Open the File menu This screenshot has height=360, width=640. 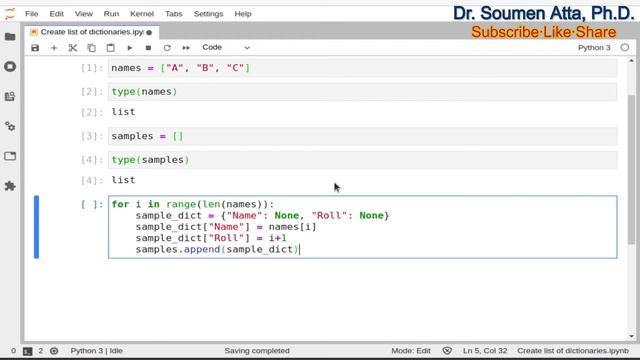31,14
